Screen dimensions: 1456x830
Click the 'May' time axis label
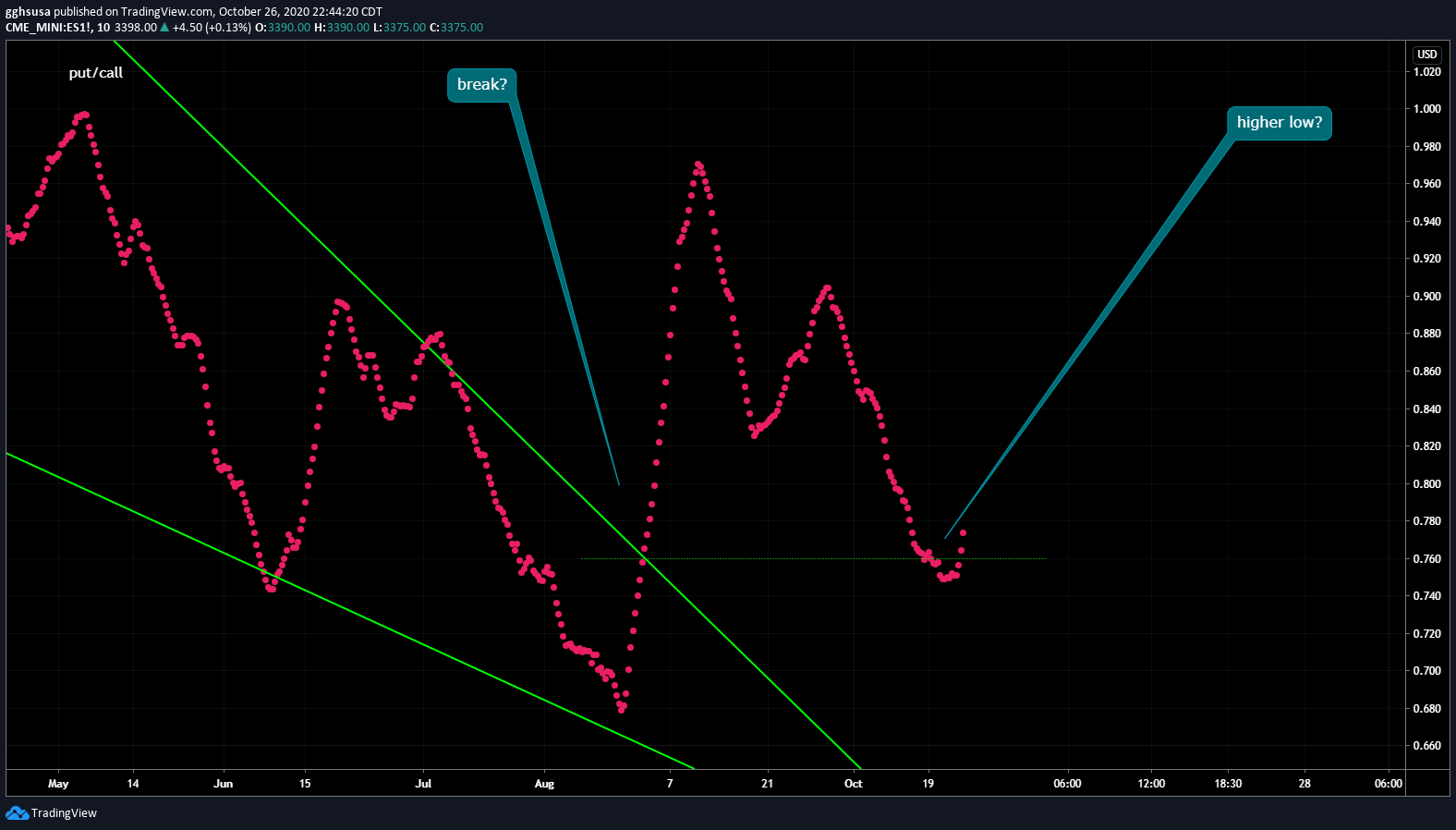point(58,784)
